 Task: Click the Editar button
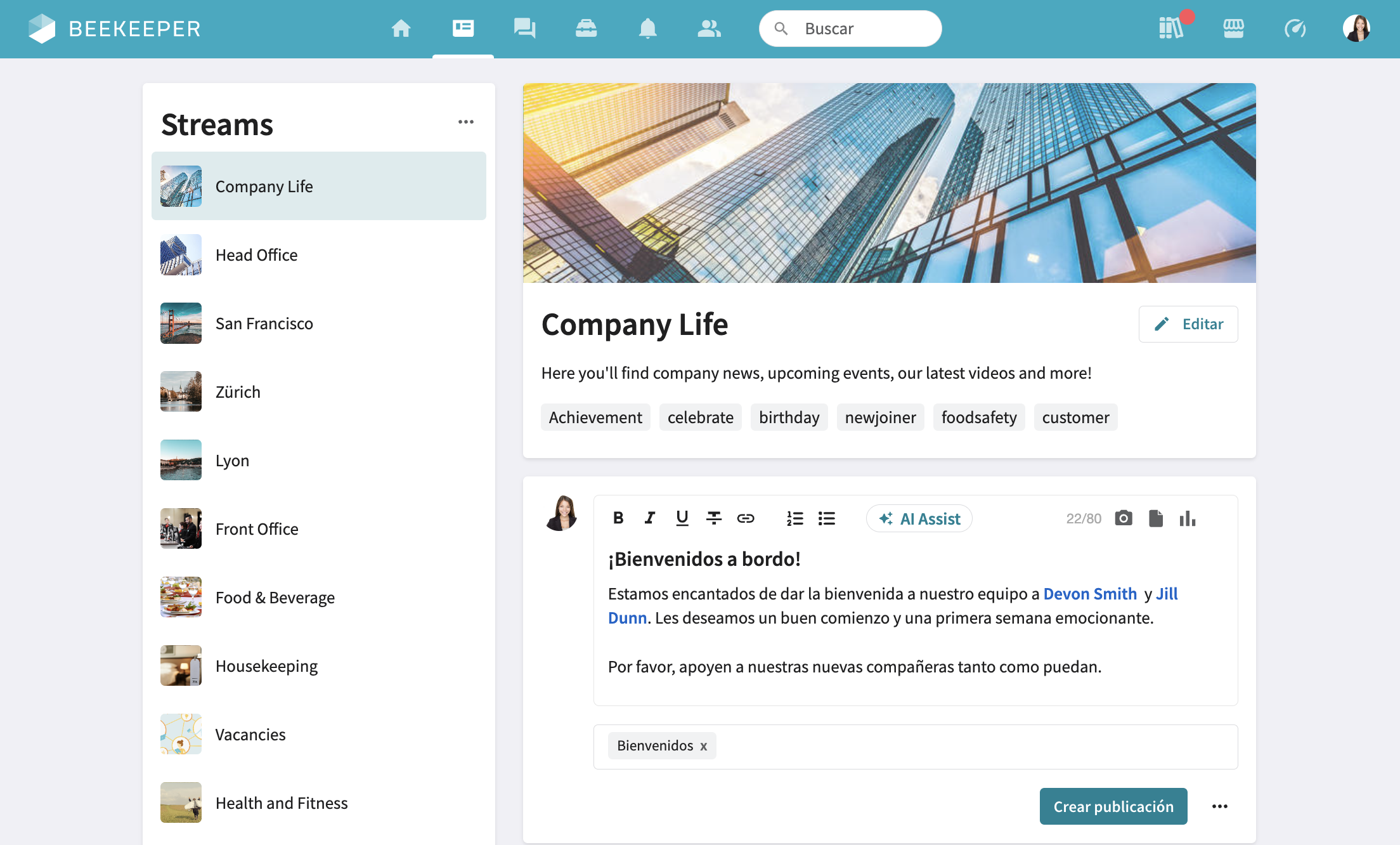[x=1188, y=324]
